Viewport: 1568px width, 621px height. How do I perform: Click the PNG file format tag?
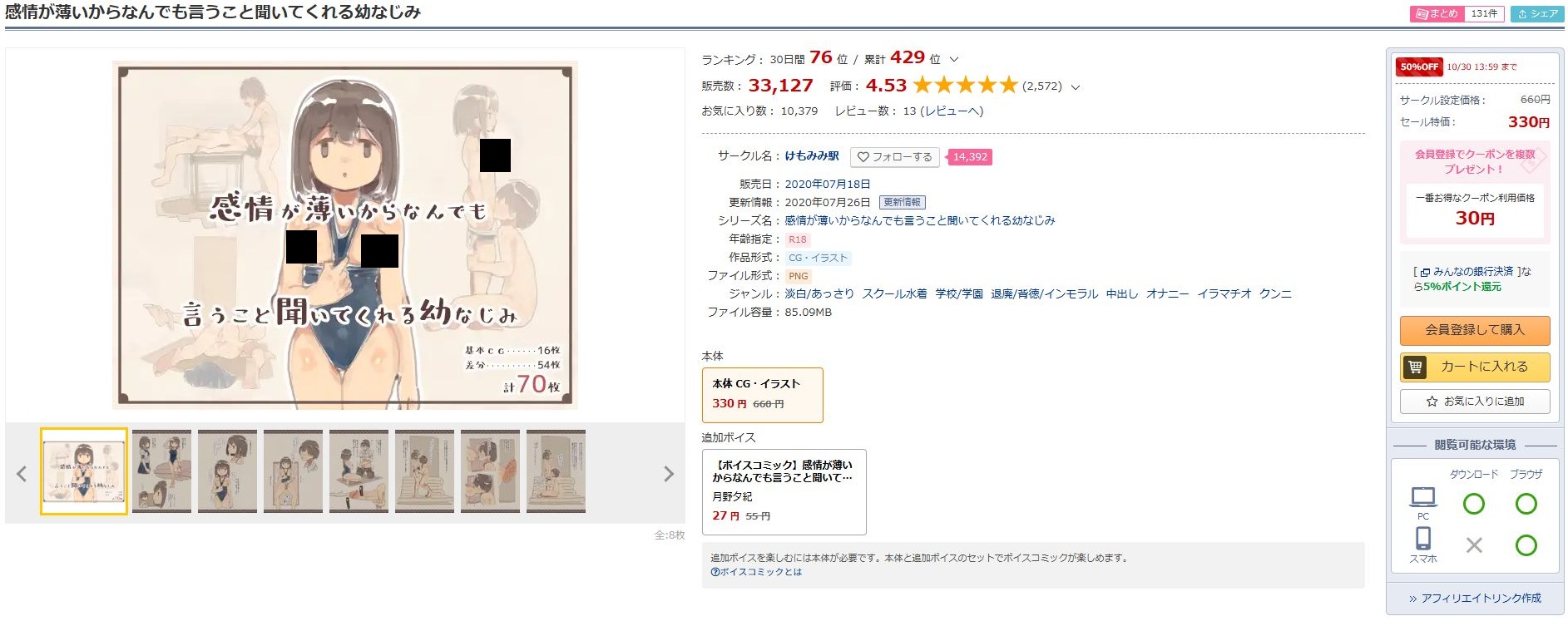pos(799,276)
